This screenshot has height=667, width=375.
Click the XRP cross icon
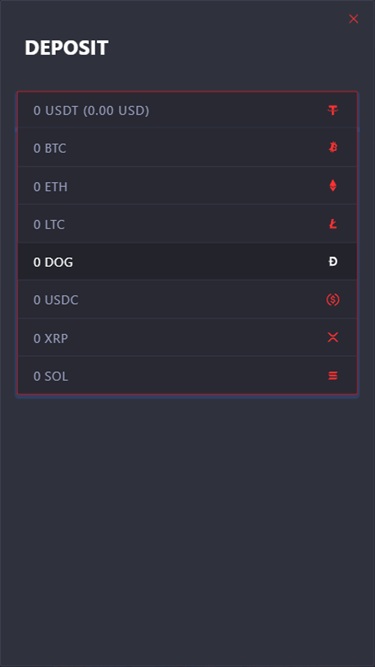[x=333, y=338]
